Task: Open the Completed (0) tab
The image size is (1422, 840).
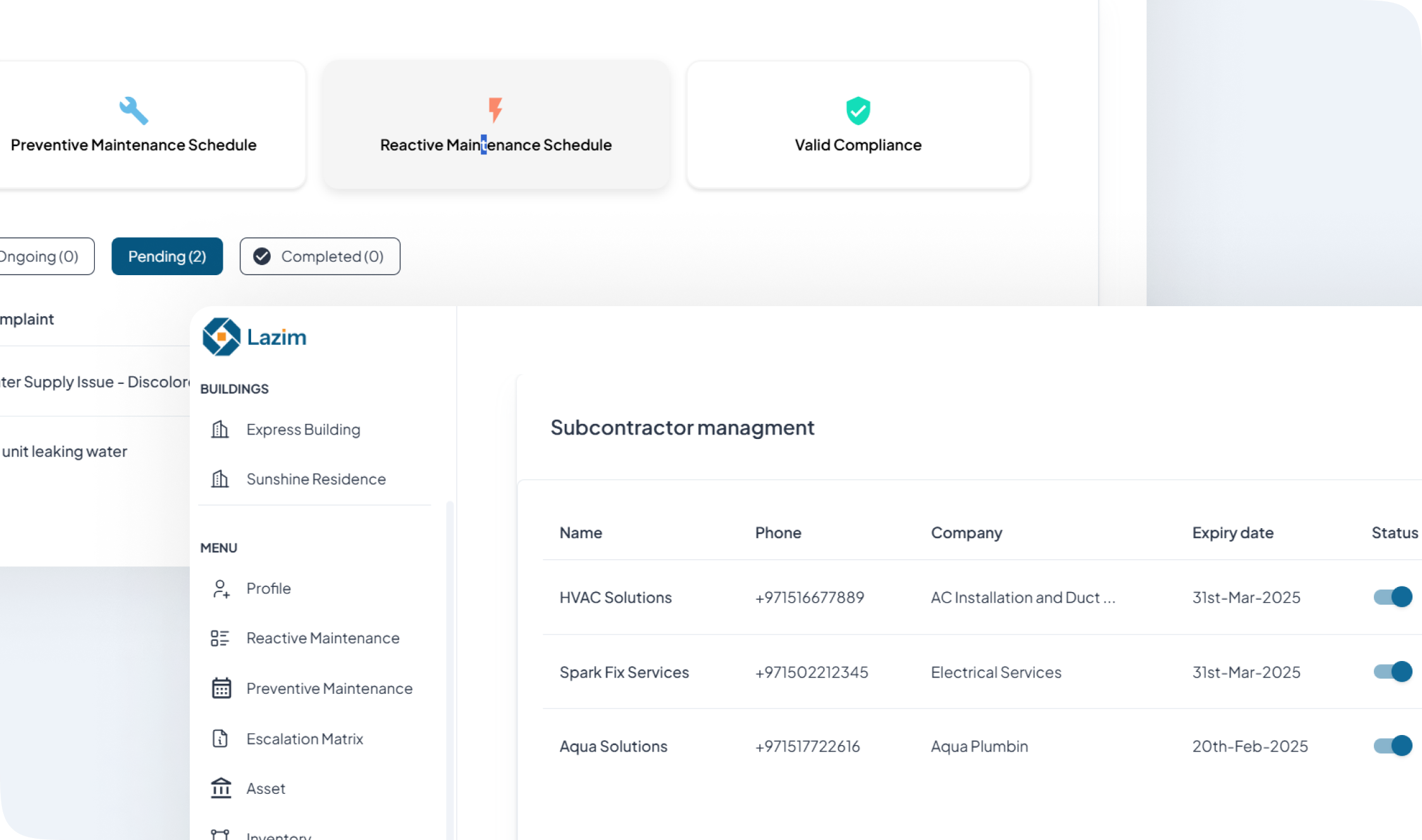Action: coord(320,256)
